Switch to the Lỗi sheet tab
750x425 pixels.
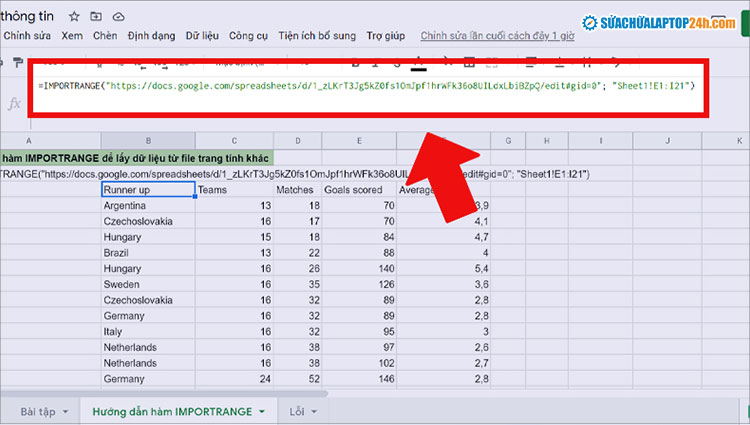pyautogui.click(x=297, y=412)
